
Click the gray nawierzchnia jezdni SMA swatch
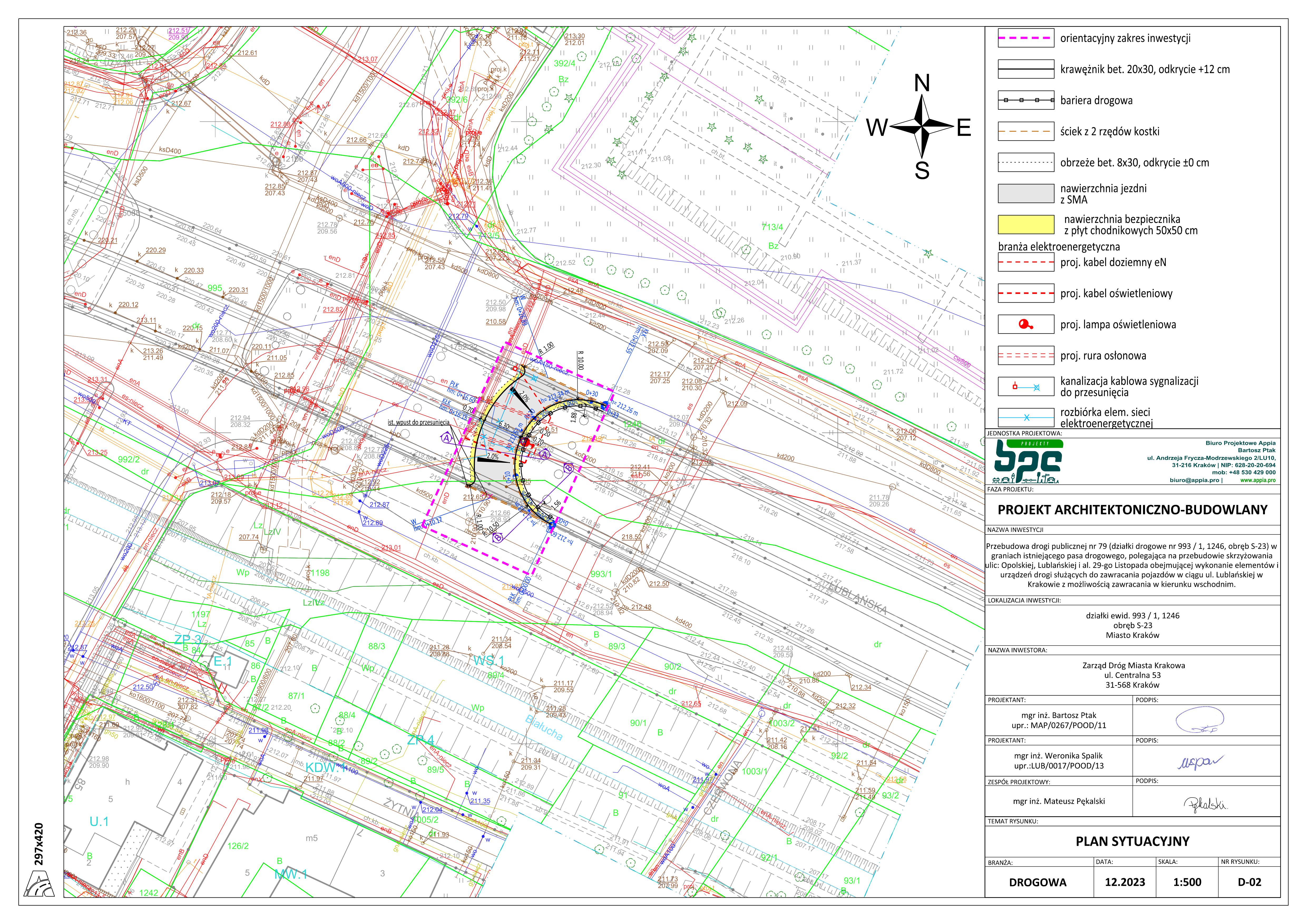point(1026,193)
